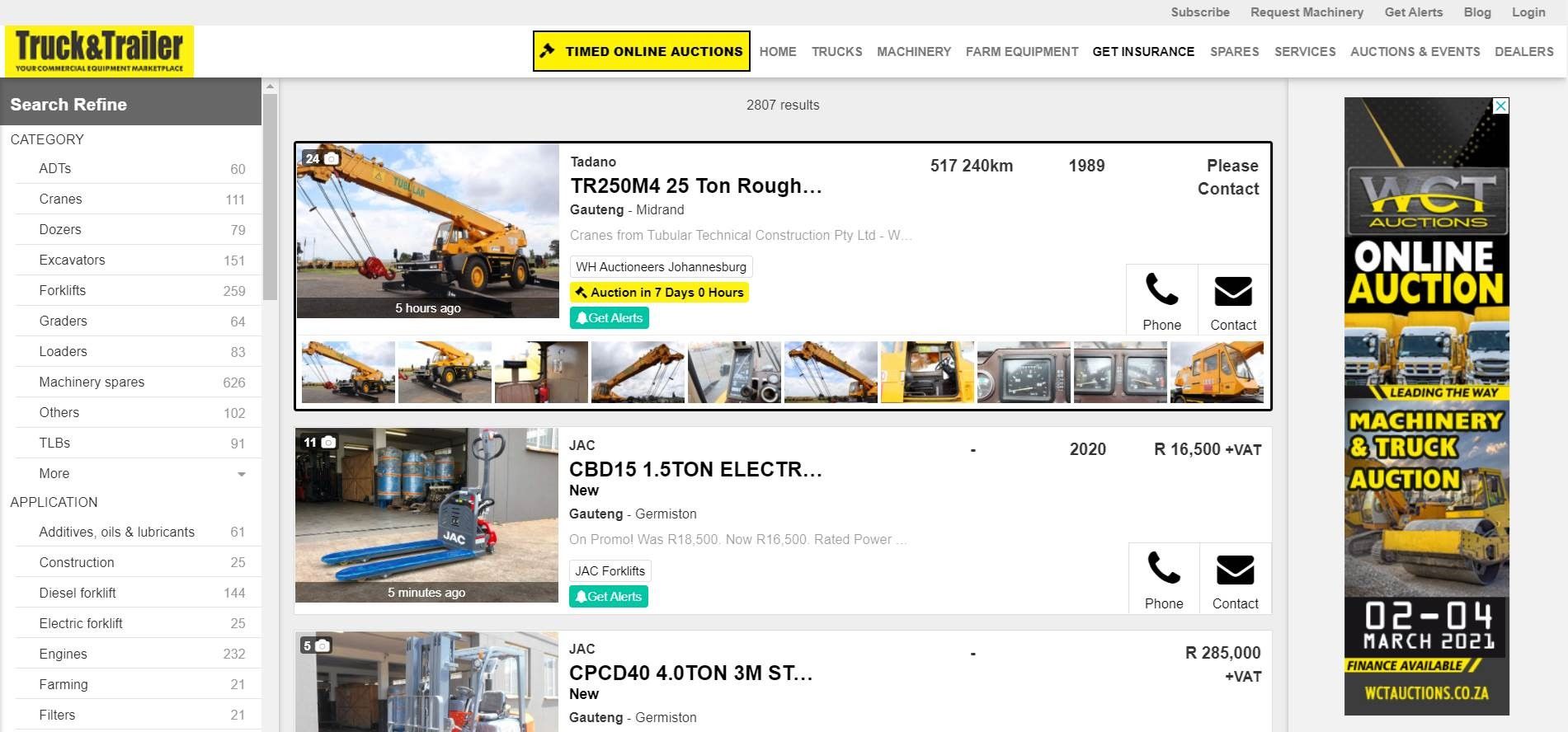Click the Subscribe link

pyautogui.click(x=1200, y=12)
